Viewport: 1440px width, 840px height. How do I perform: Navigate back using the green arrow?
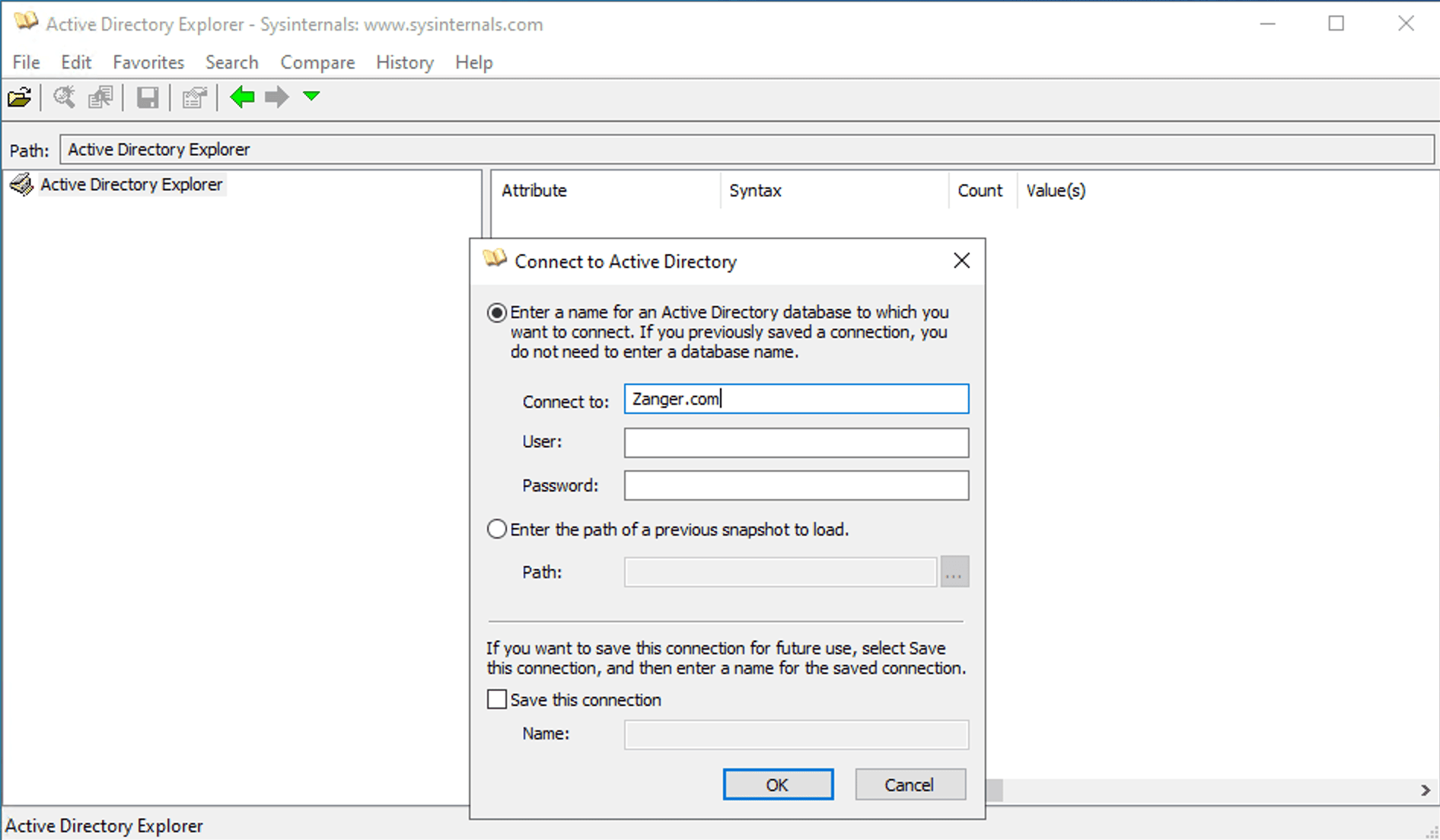click(241, 97)
